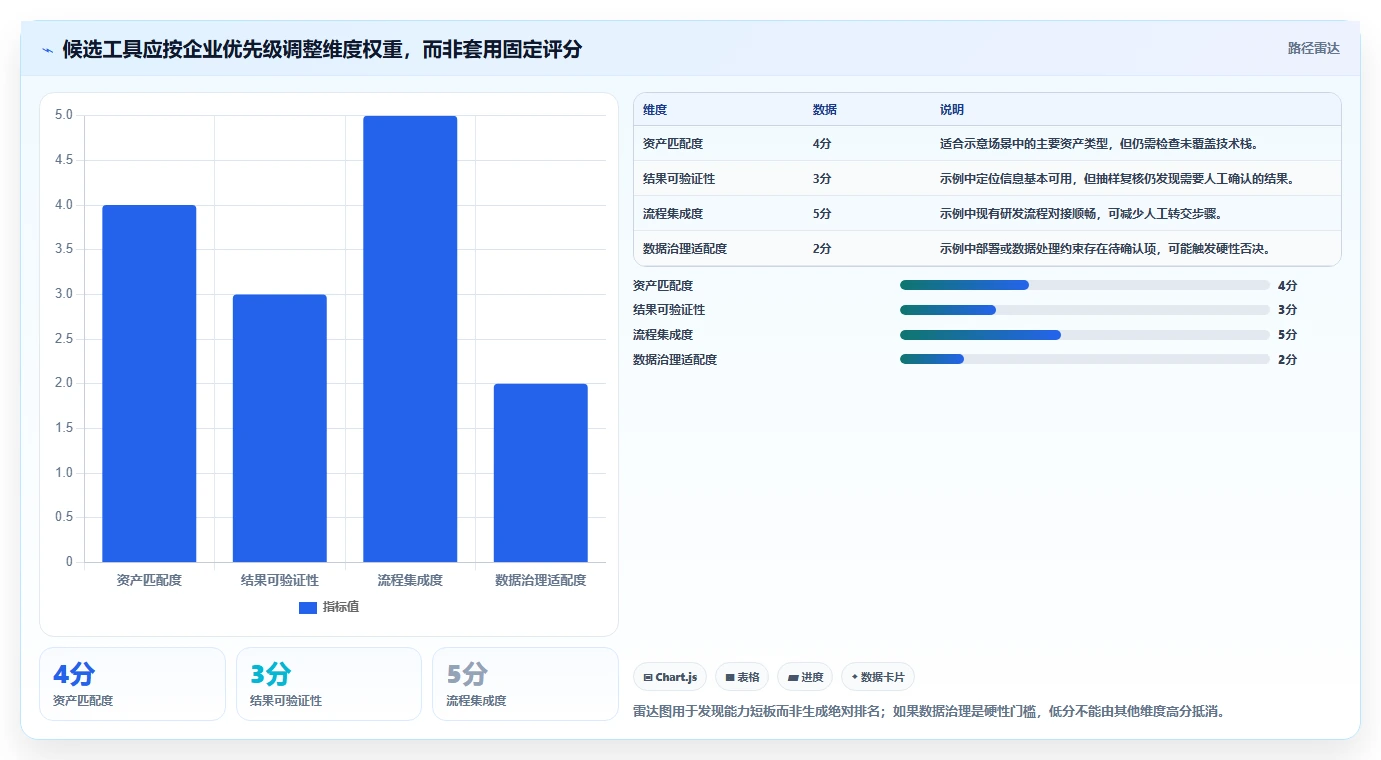This screenshot has height=760, width=1381.
Task: Click the 说明 table column header
Action: pos(952,110)
